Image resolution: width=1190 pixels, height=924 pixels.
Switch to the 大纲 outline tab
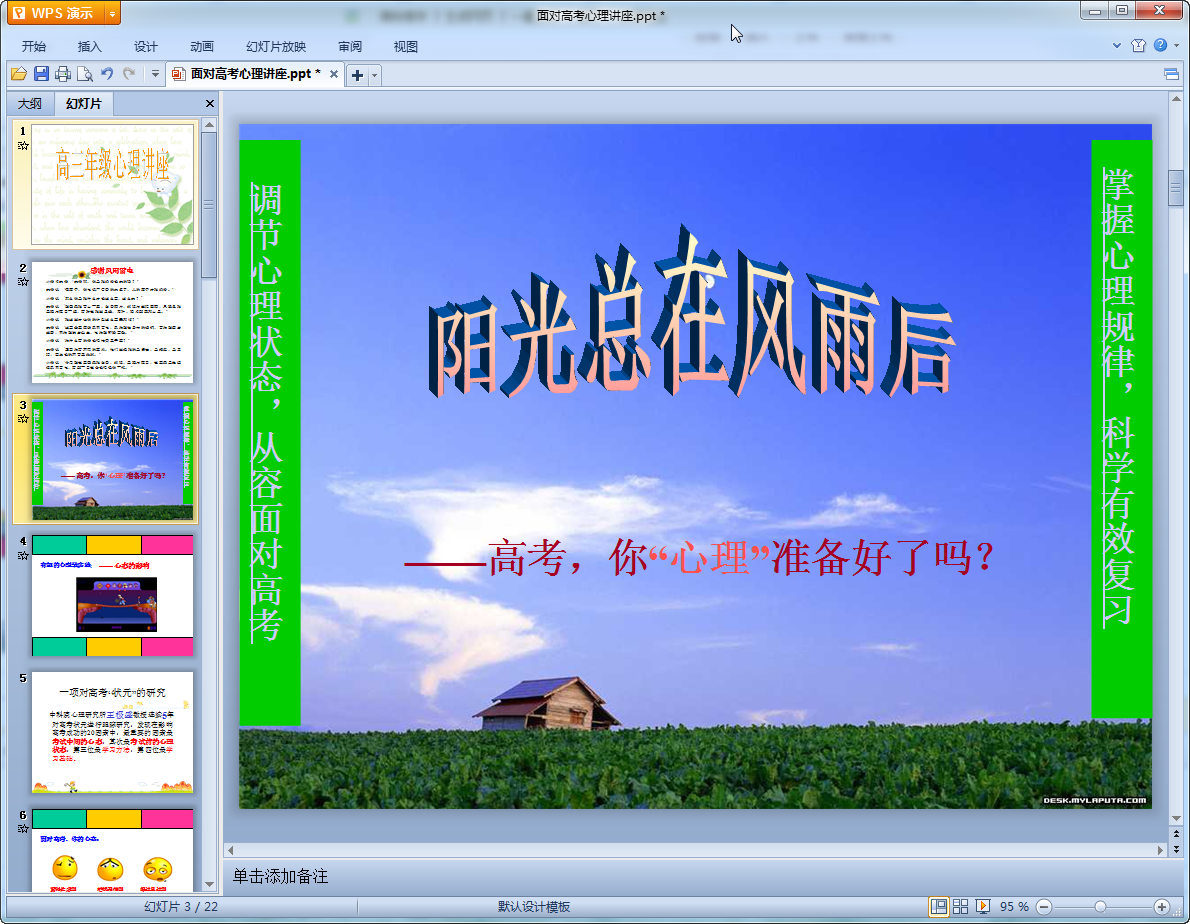pyautogui.click(x=30, y=103)
